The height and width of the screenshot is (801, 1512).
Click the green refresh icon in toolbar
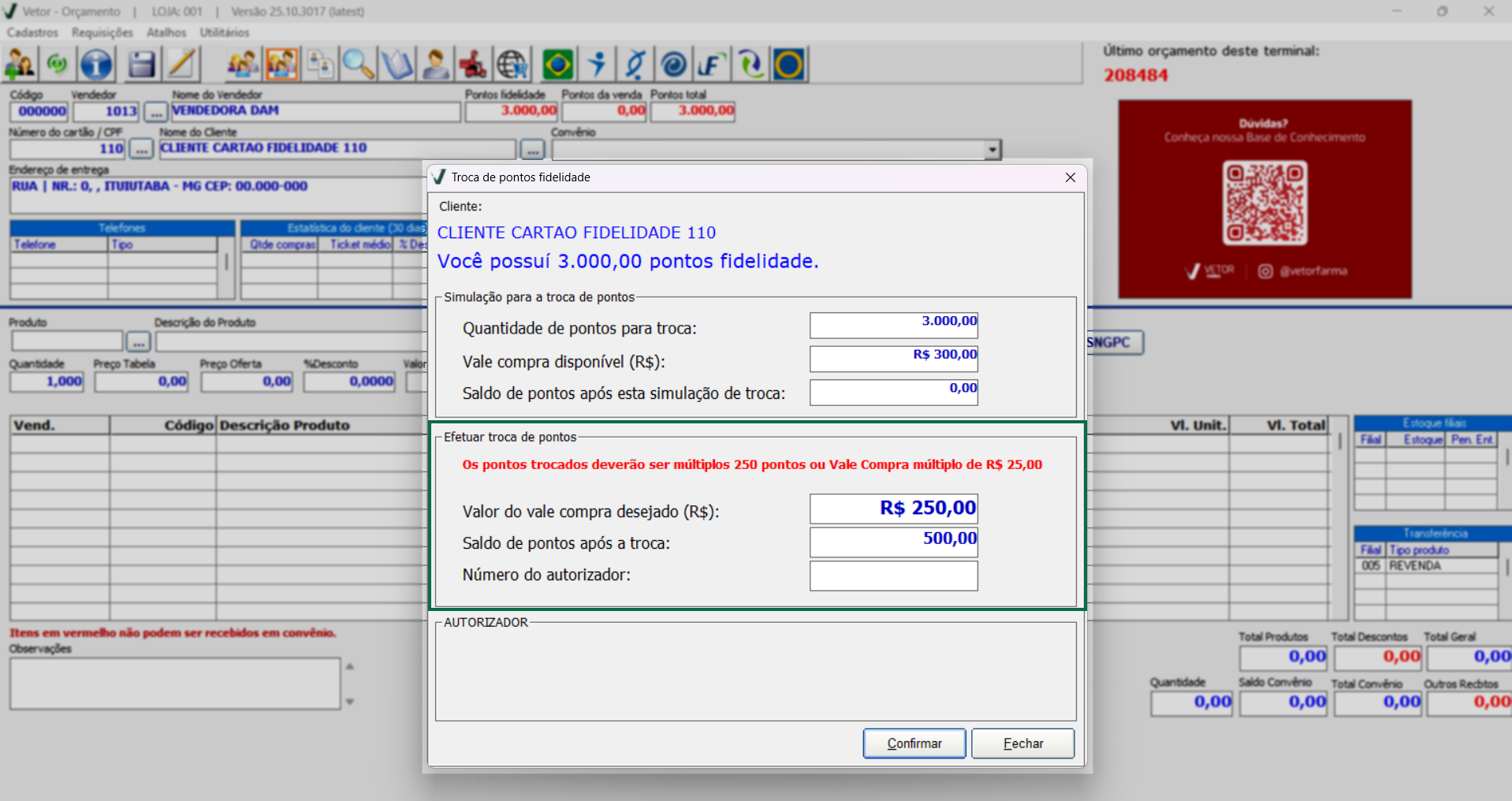[57, 64]
